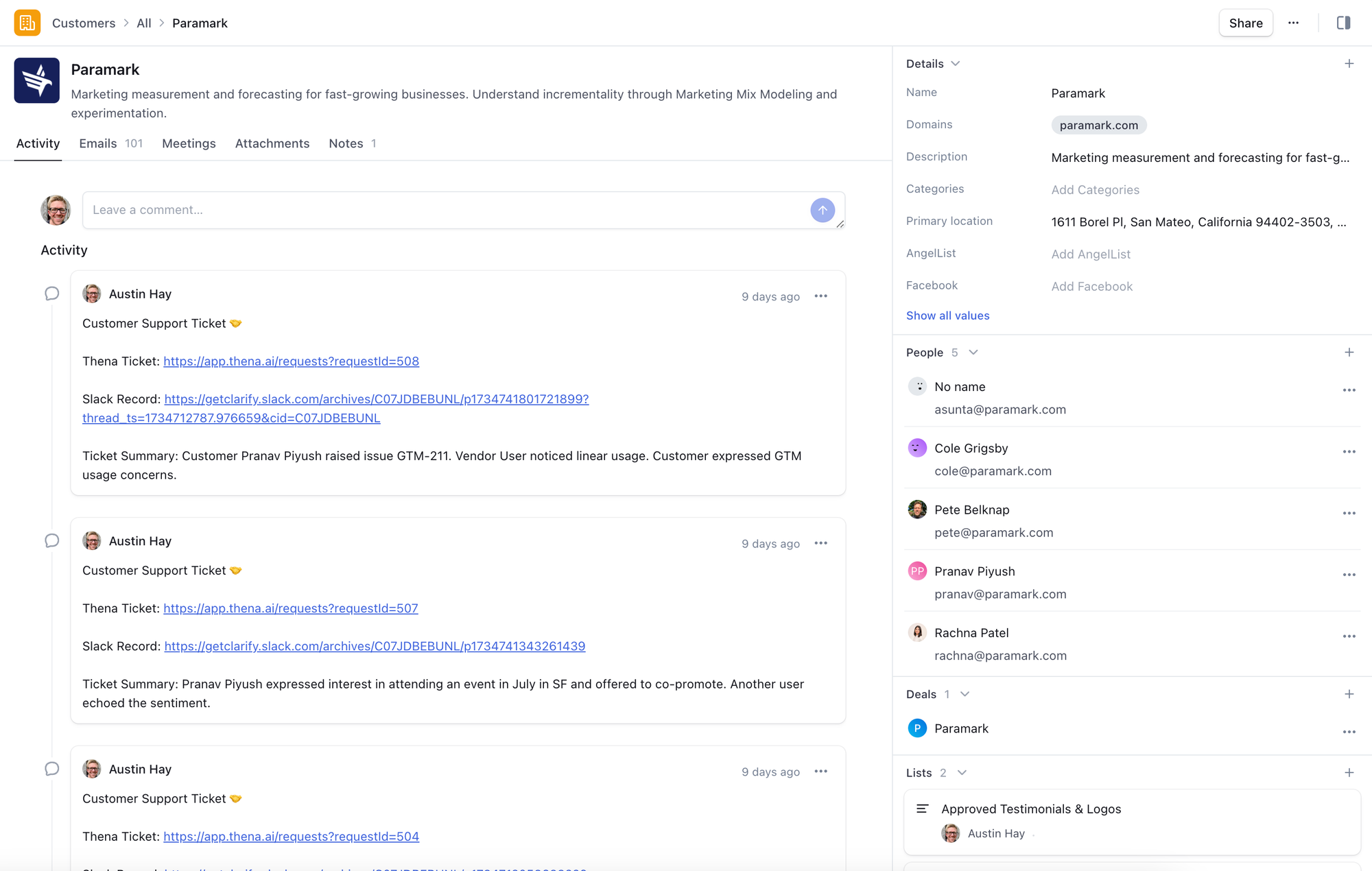Click reply bubble icon beside ticket 507
This screenshot has height=871, width=1372.
point(51,541)
